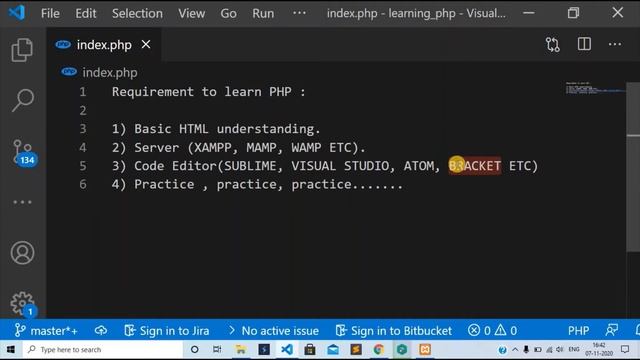
Task: Close the index.php editor tab
Action: 146,44
